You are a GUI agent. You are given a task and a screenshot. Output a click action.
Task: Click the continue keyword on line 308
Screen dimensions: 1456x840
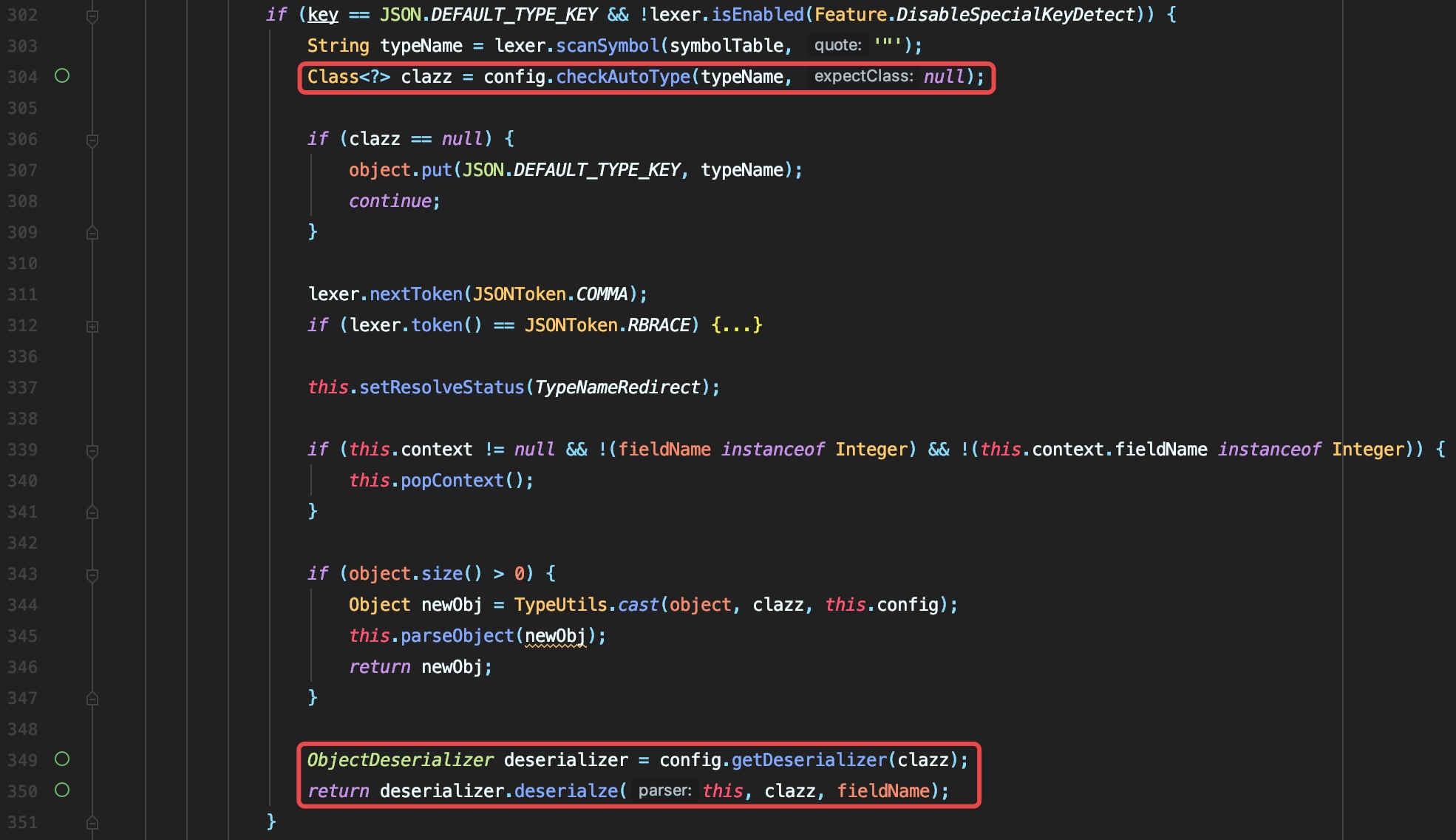(x=390, y=201)
